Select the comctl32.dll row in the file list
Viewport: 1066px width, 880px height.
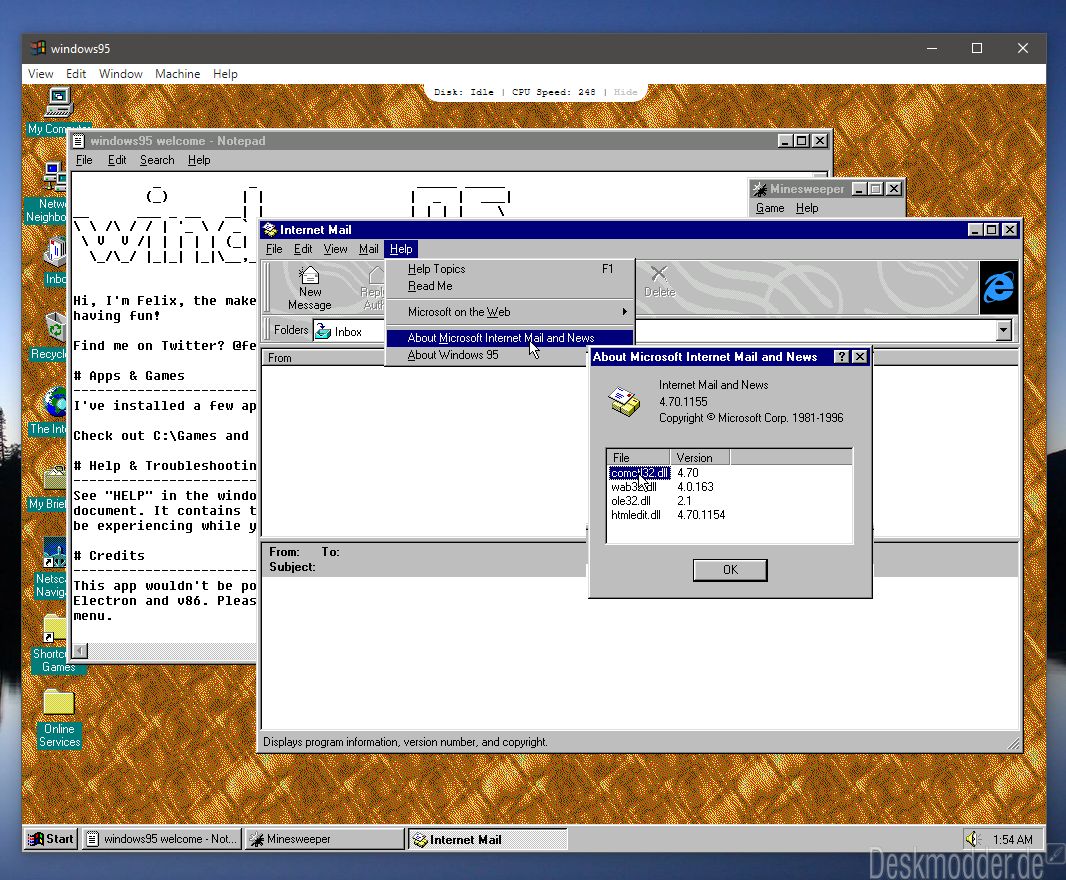tap(640, 473)
